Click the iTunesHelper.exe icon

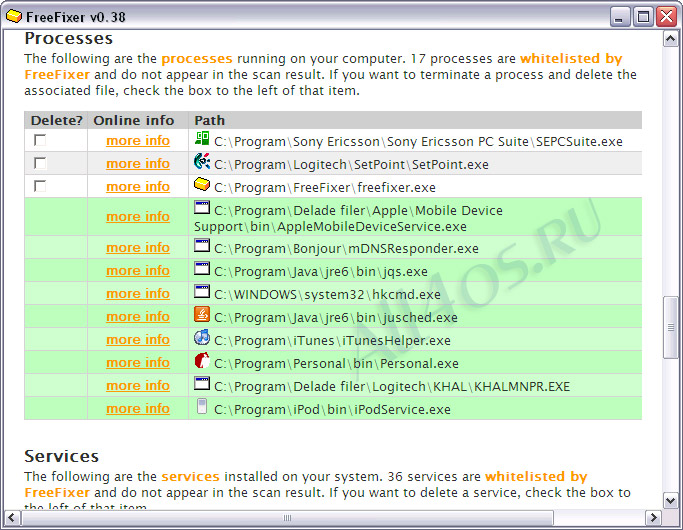pos(202,337)
